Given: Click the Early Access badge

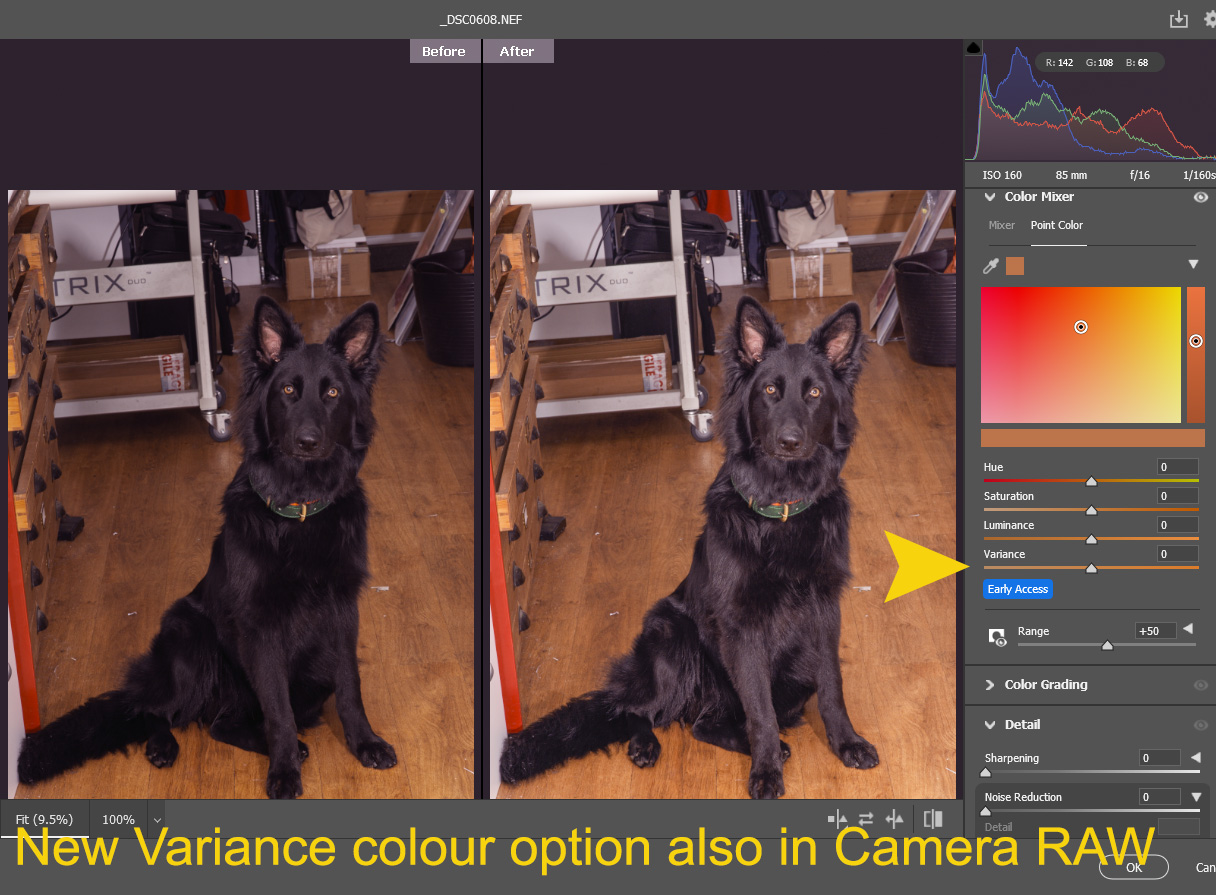Looking at the screenshot, I should pyautogui.click(x=1018, y=589).
